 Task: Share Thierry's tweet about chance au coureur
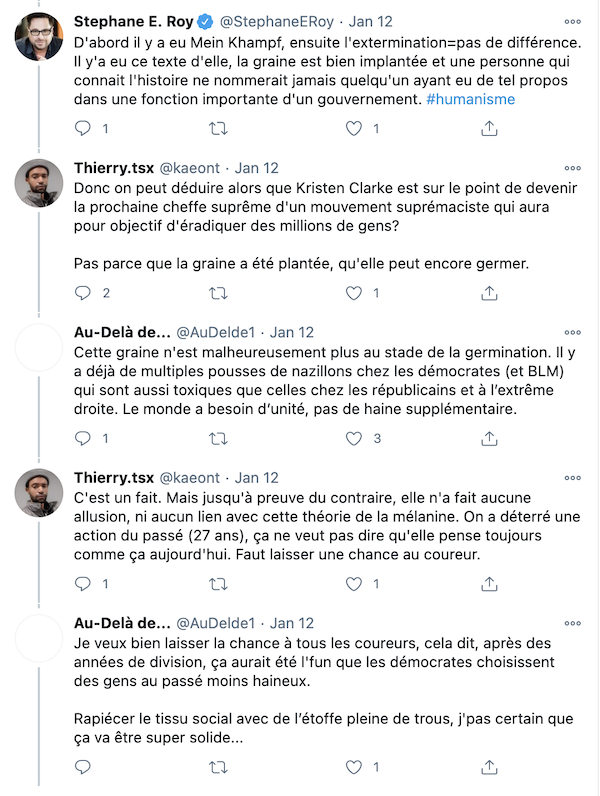coord(489,584)
